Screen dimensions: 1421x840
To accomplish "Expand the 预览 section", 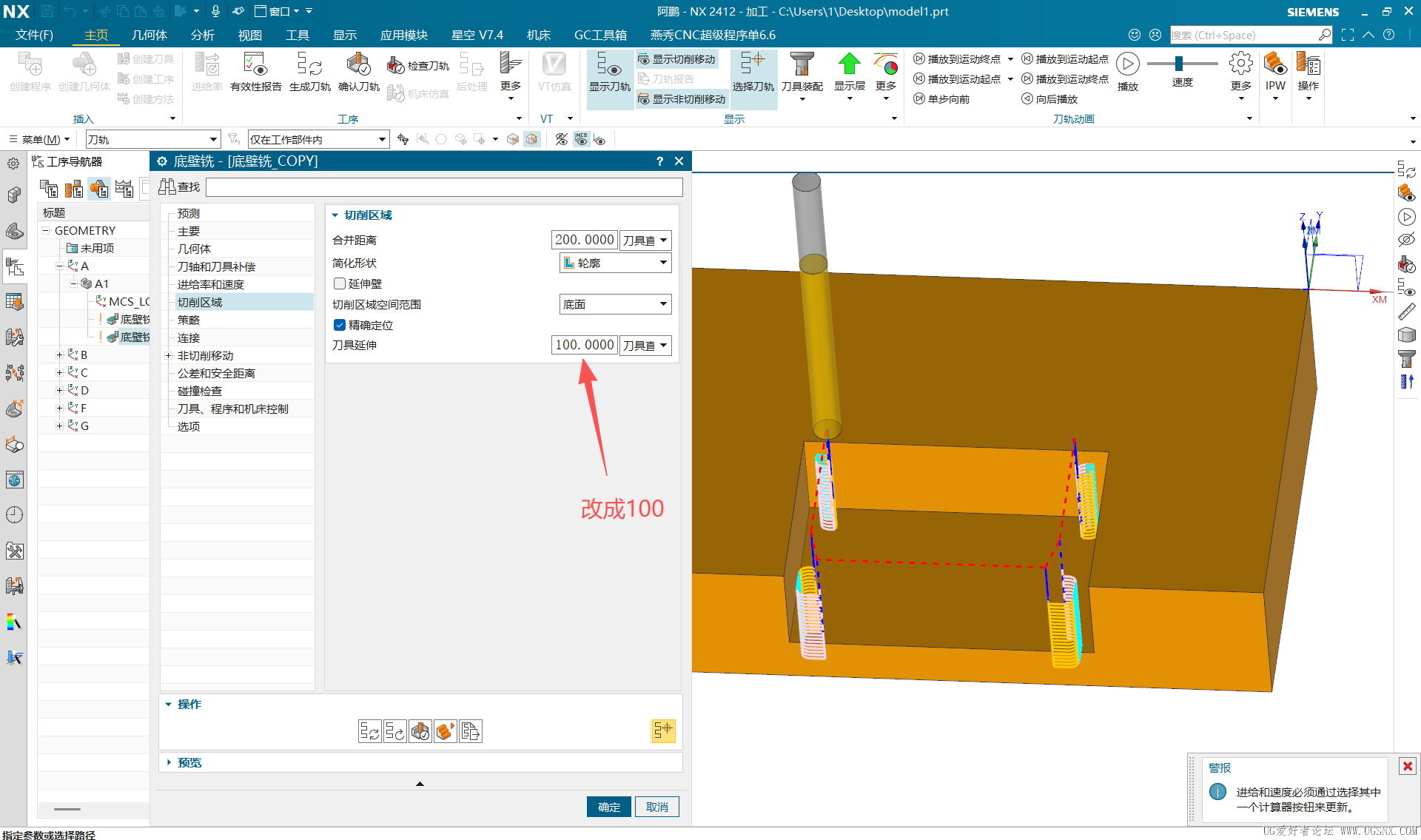I will coord(169,762).
